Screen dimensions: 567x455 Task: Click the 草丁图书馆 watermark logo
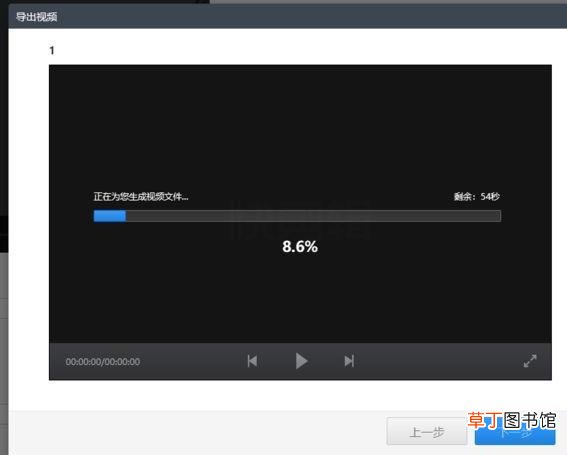point(511,420)
